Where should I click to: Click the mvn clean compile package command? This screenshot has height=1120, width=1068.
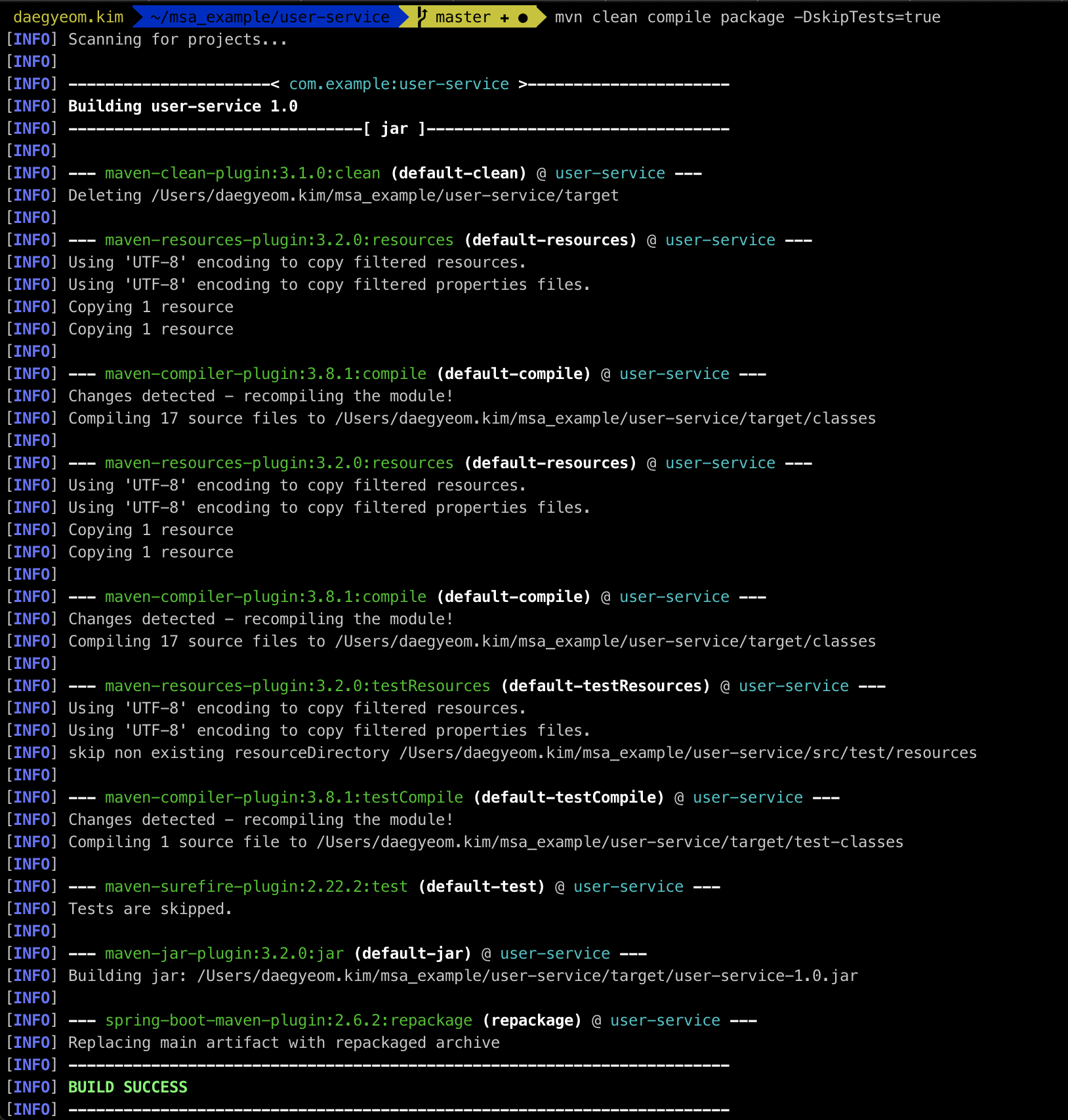click(x=747, y=17)
